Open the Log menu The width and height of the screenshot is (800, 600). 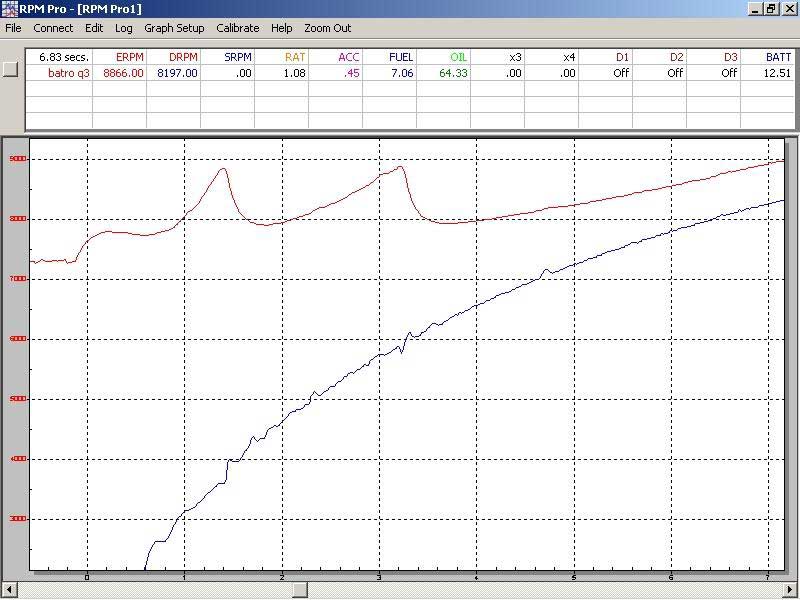pos(123,28)
